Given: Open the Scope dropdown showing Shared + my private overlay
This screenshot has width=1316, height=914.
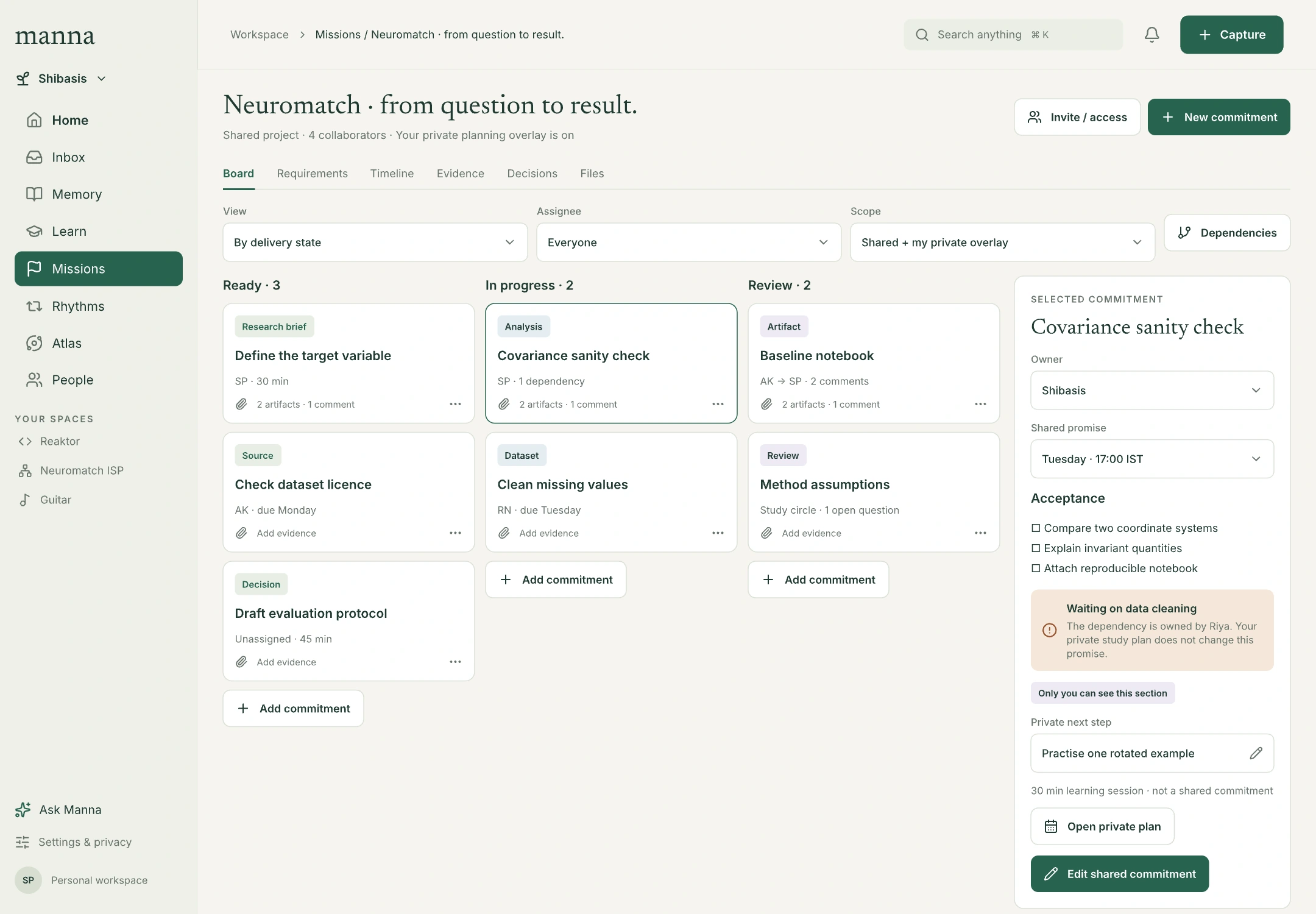Looking at the screenshot, I should [x=1002, y=243].
